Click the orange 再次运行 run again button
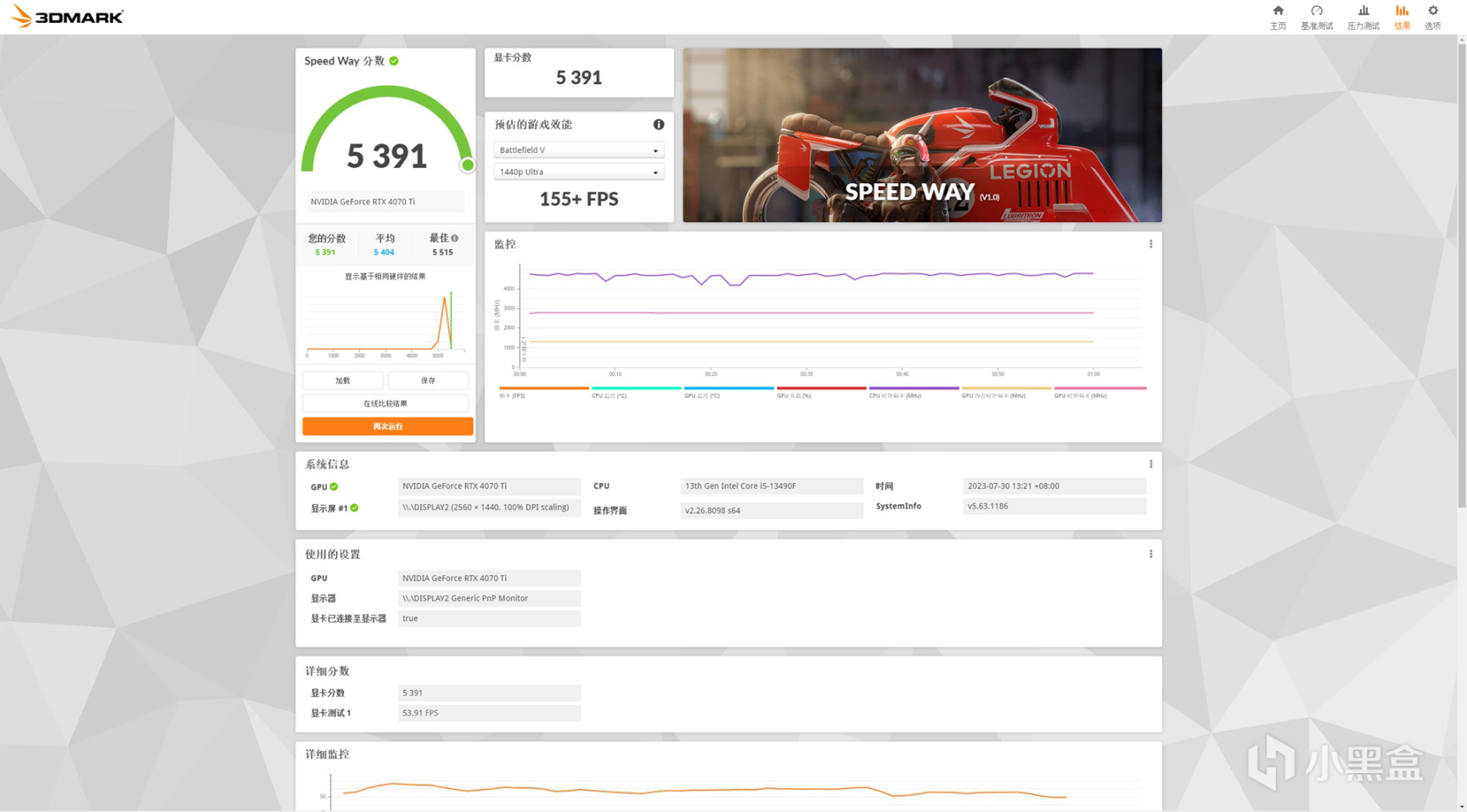The image size is (1467, 812). pyautogui.click(x=388, y=427)
